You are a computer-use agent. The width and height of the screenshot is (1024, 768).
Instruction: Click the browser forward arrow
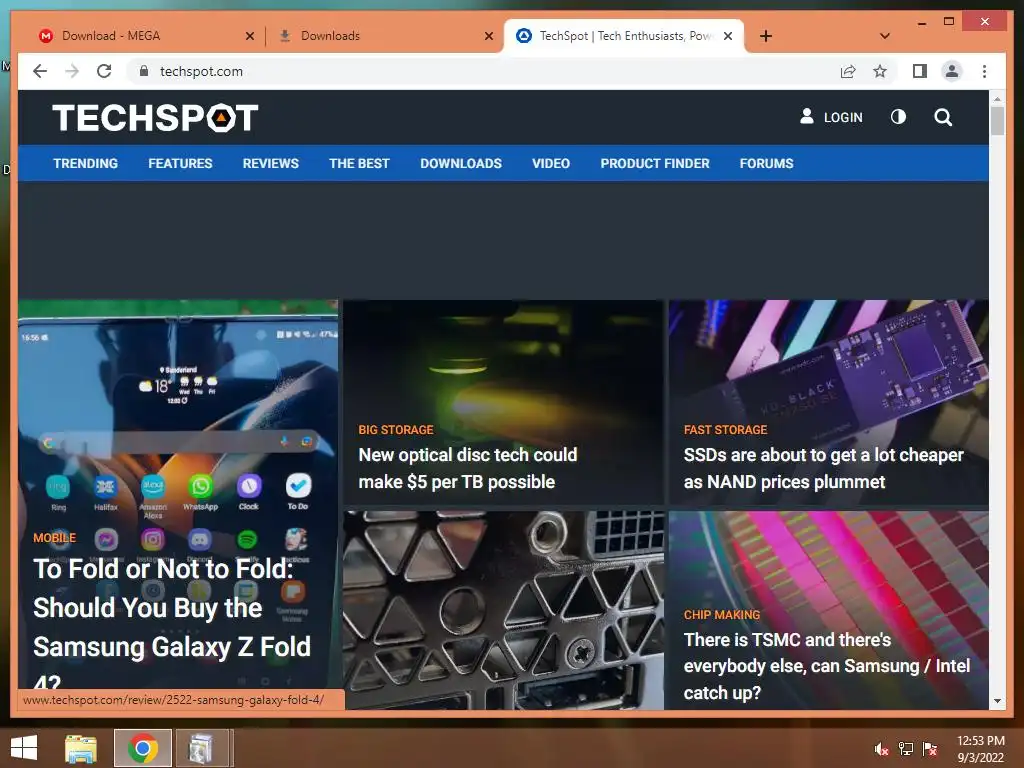click(x=72, y=71)
